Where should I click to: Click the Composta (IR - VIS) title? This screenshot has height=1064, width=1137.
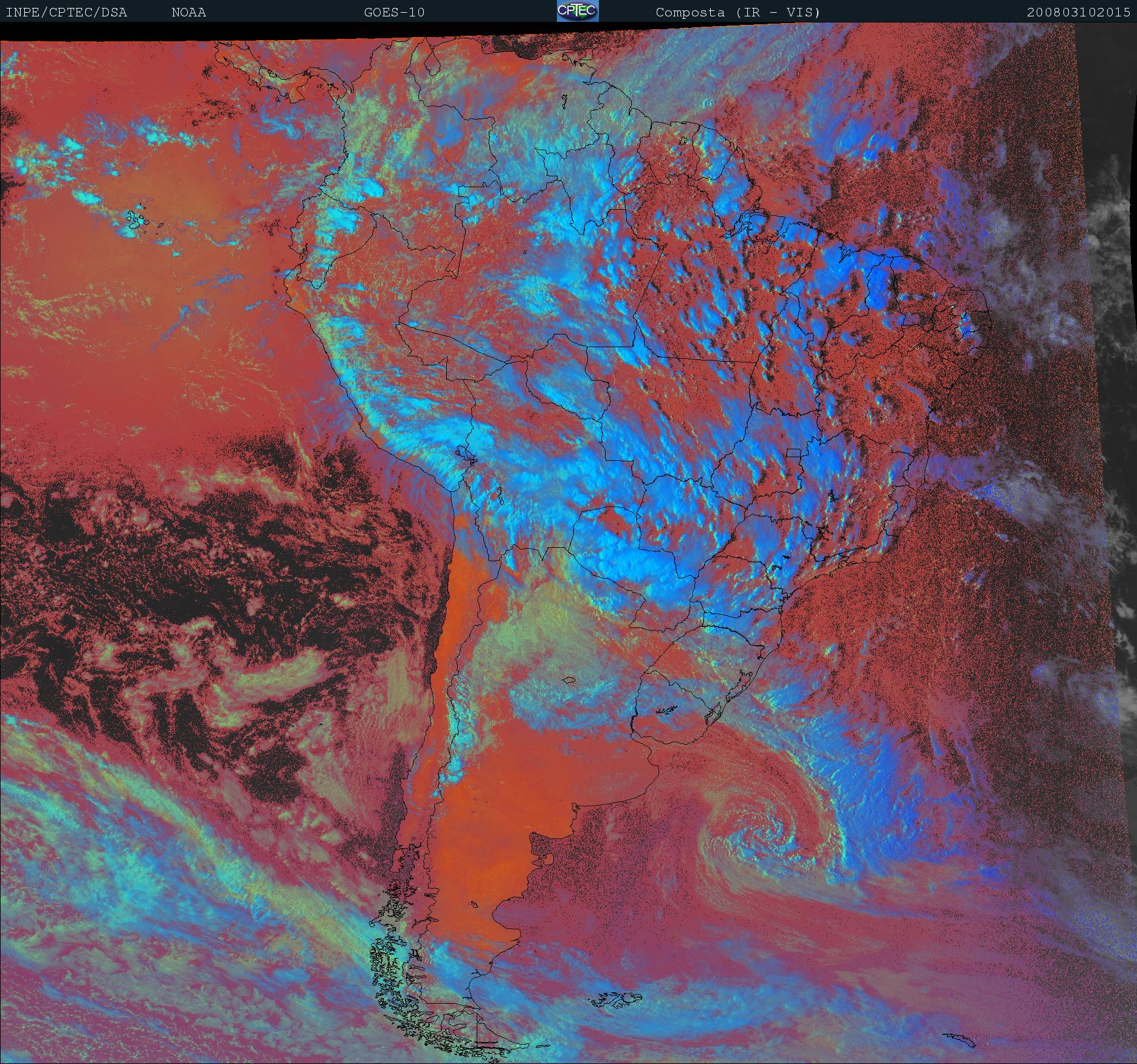(x=738, y=12)
